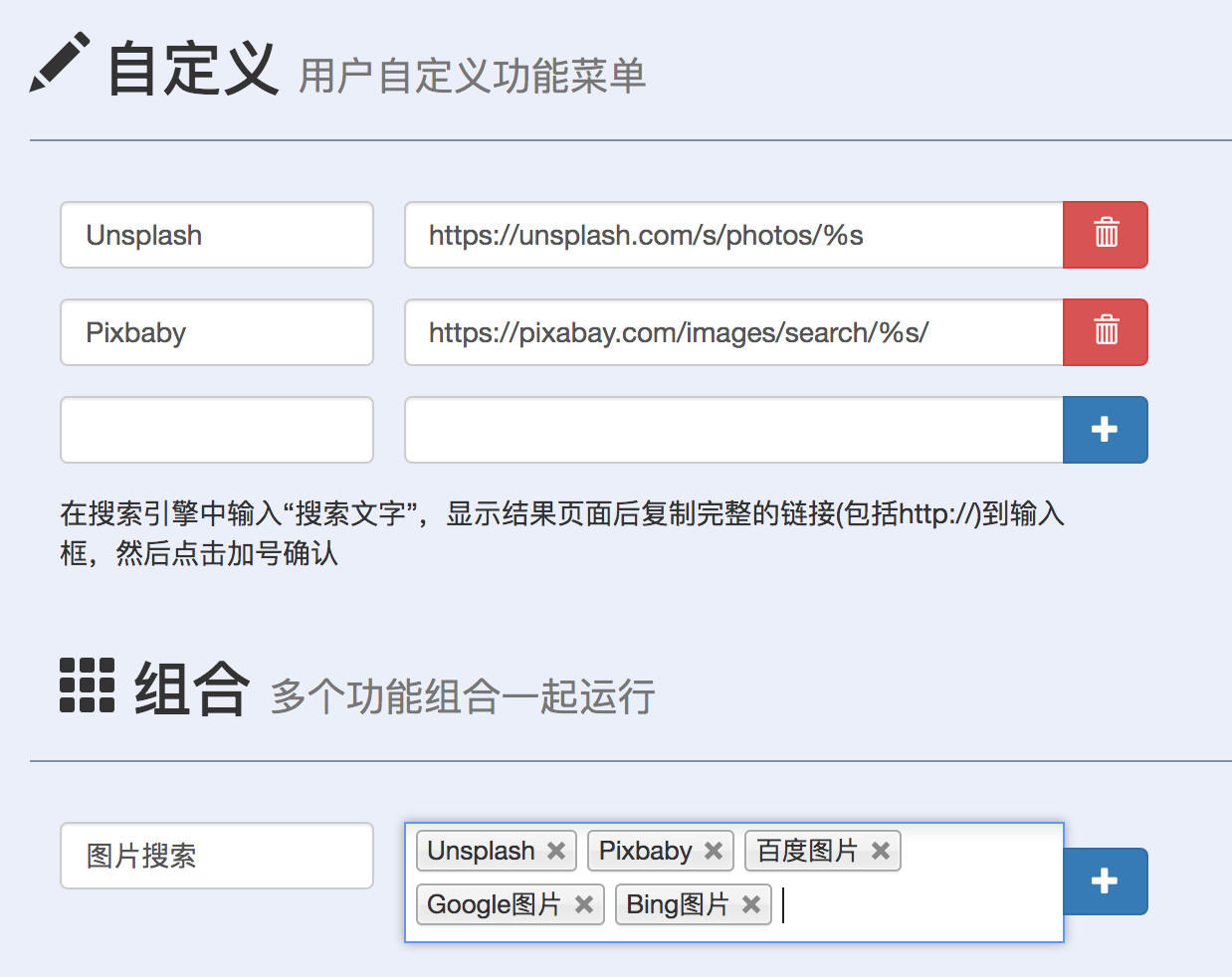Click the blue plus icon to add custom search
The width and height of the screenshot is (1232, 977).
1105,430
